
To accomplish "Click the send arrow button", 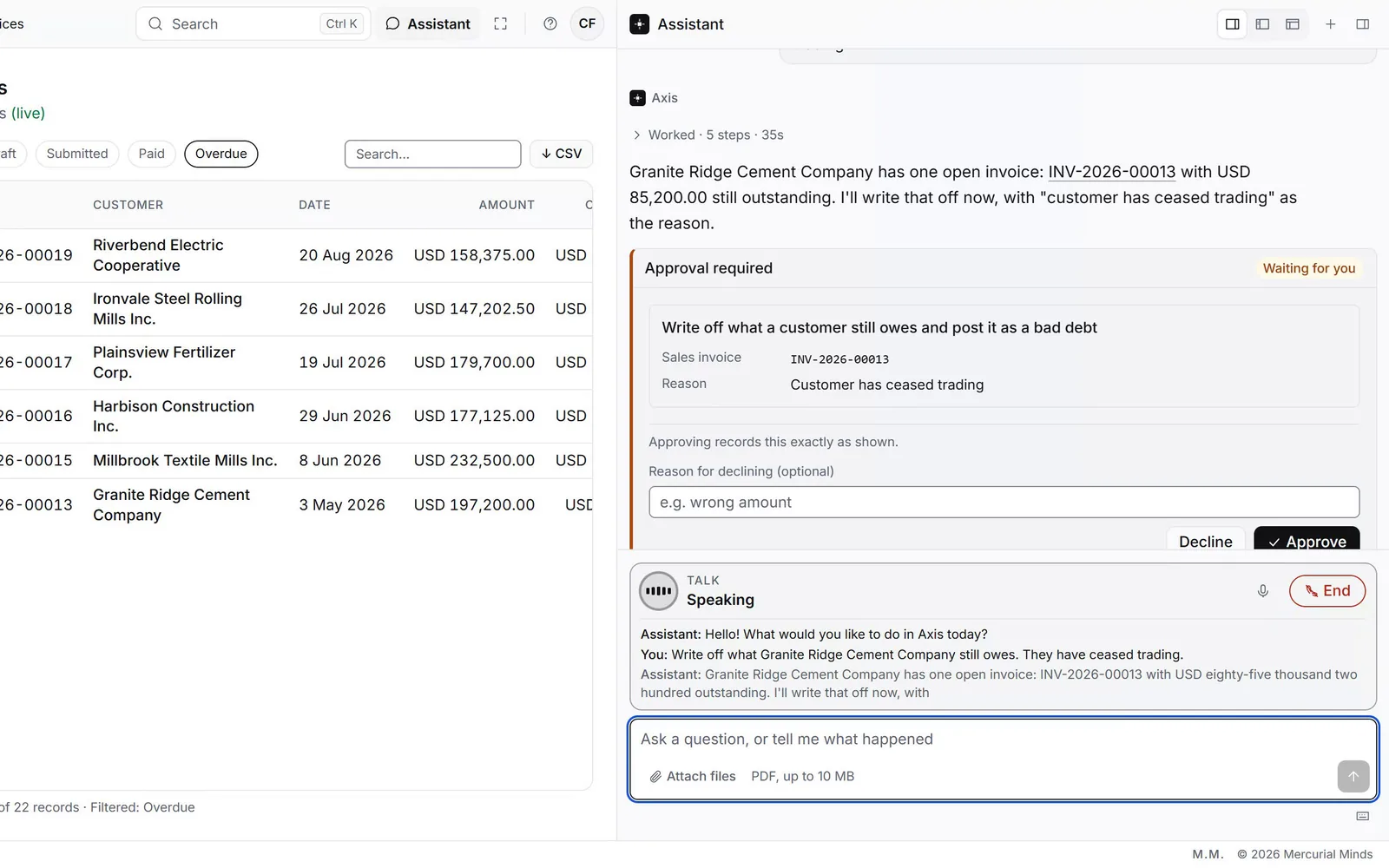I will [x=1353, y=777].
